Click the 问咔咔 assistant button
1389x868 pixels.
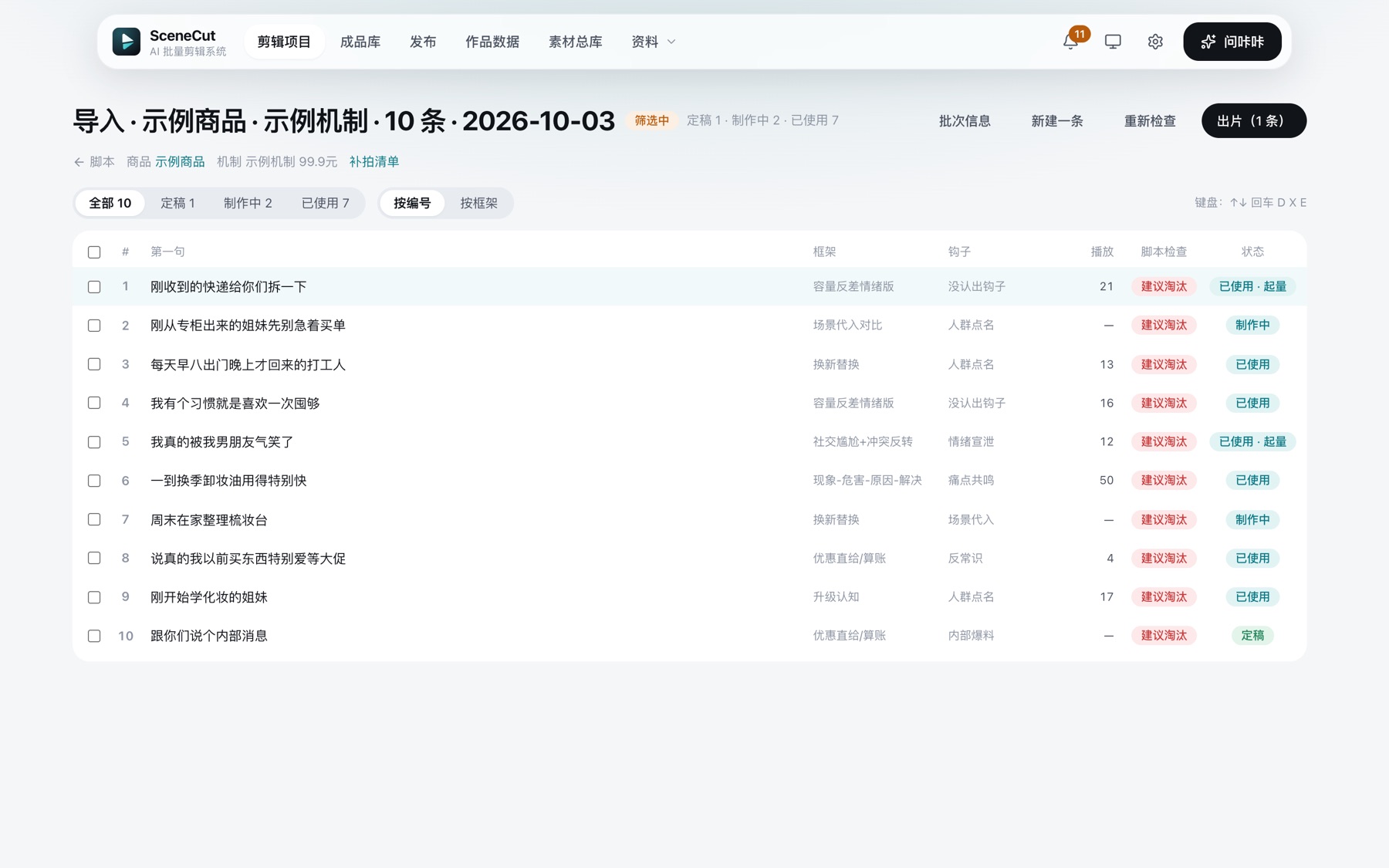1232,42
